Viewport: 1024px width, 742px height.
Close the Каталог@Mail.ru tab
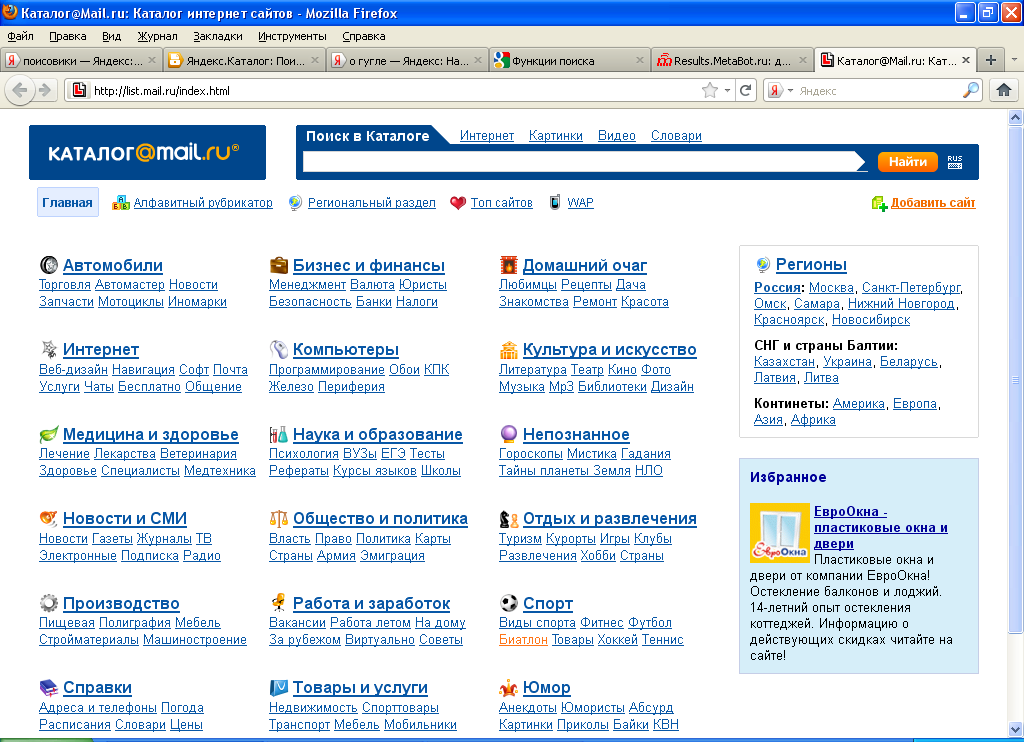coord(966,60)
